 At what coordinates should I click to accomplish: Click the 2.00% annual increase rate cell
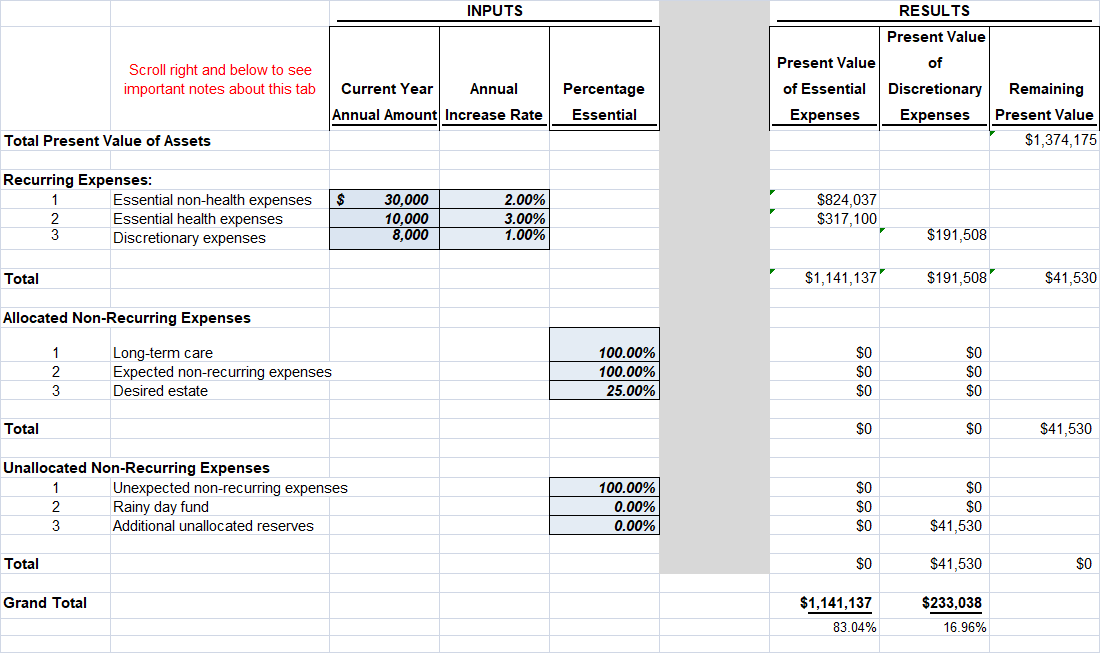(494, 199)
